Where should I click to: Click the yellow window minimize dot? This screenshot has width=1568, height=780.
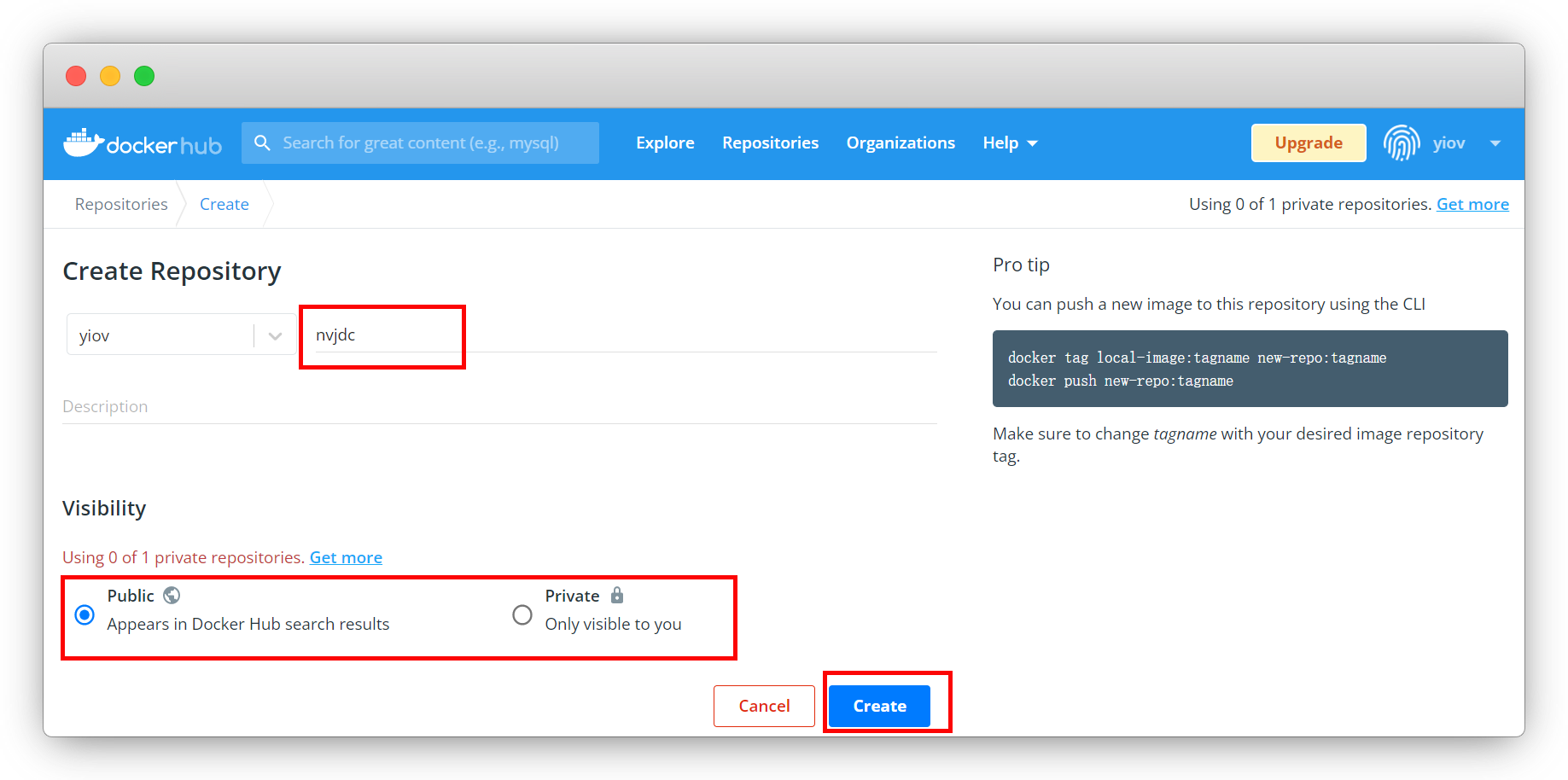pos(110,76)
